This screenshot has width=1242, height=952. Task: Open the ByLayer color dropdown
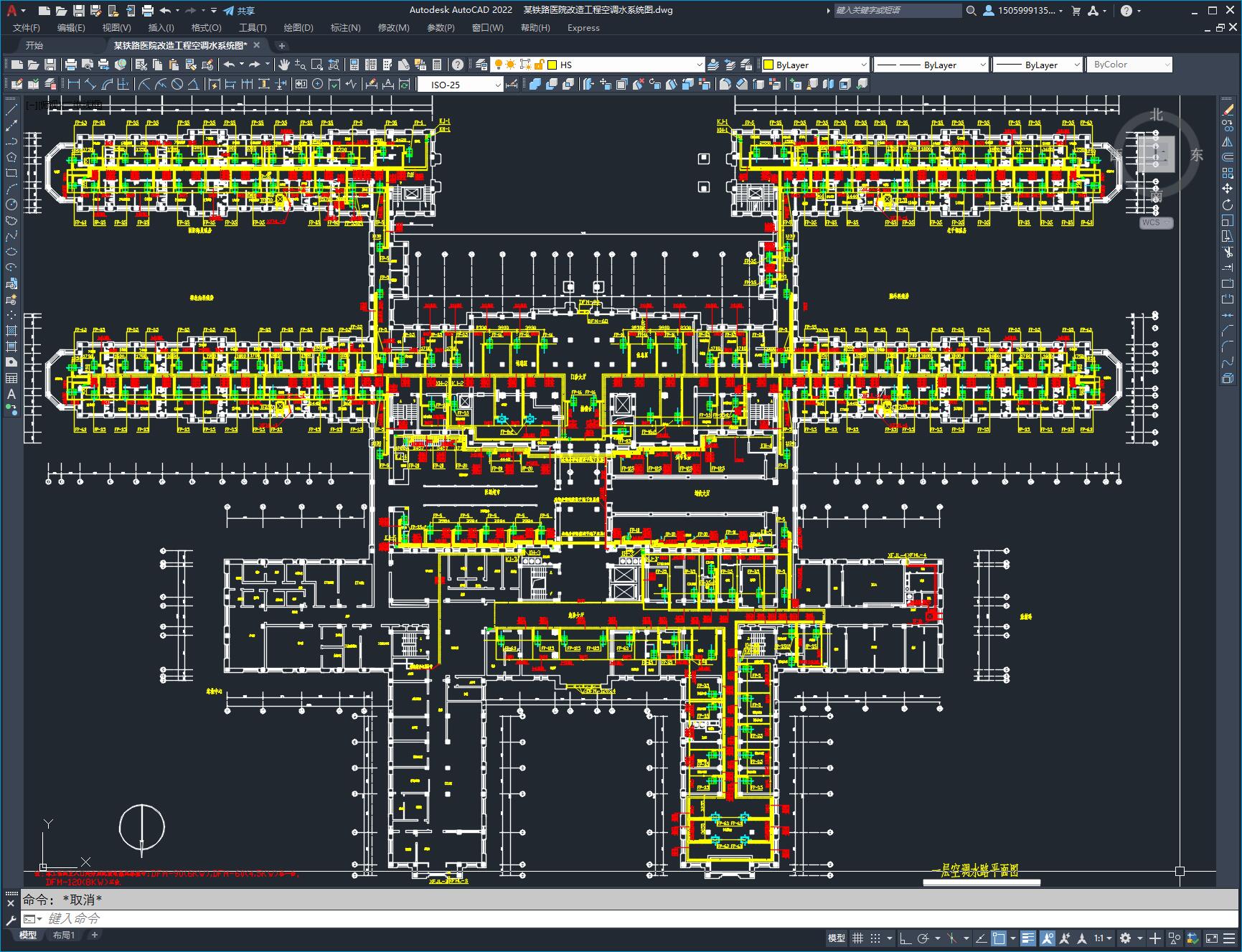(x=863, y=65)
